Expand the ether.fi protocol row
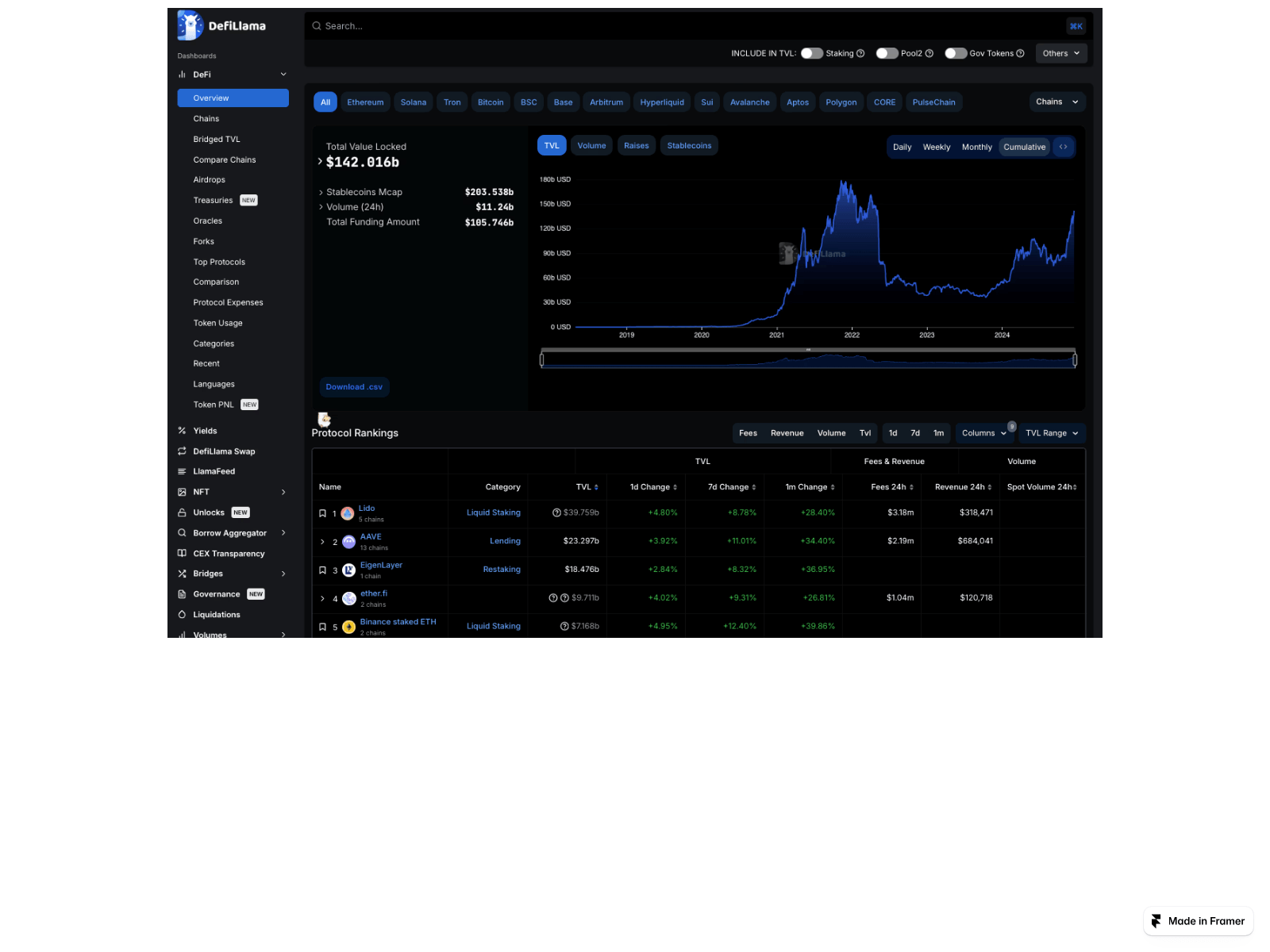This screenshot has width=1270, height=952. (x=322, y=598)
